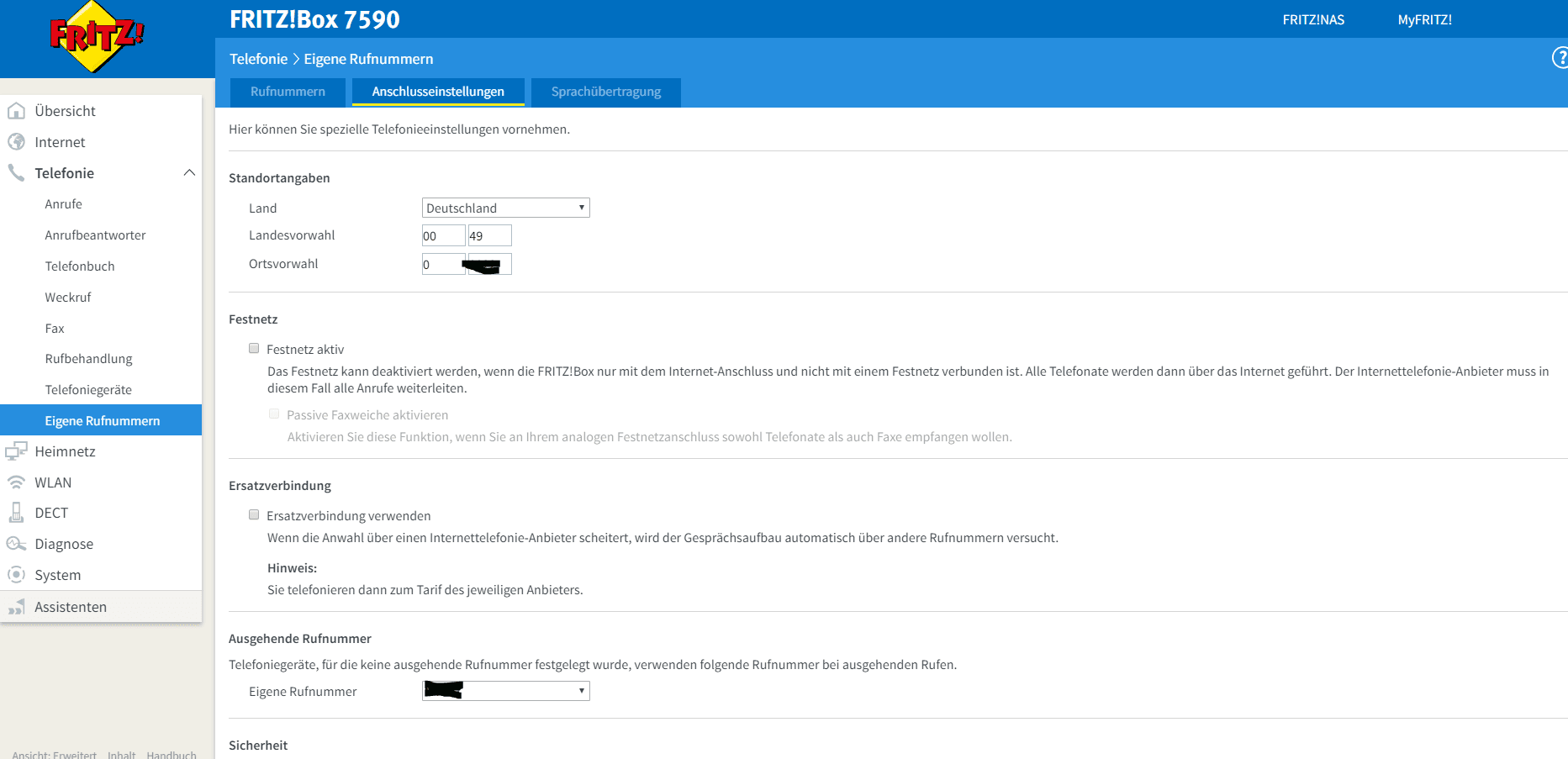This screenshot has height=759, width=1568.
Task: Open Telefonbuch in the sidebar
Action: pyautogui.click(x=80, y=266)
